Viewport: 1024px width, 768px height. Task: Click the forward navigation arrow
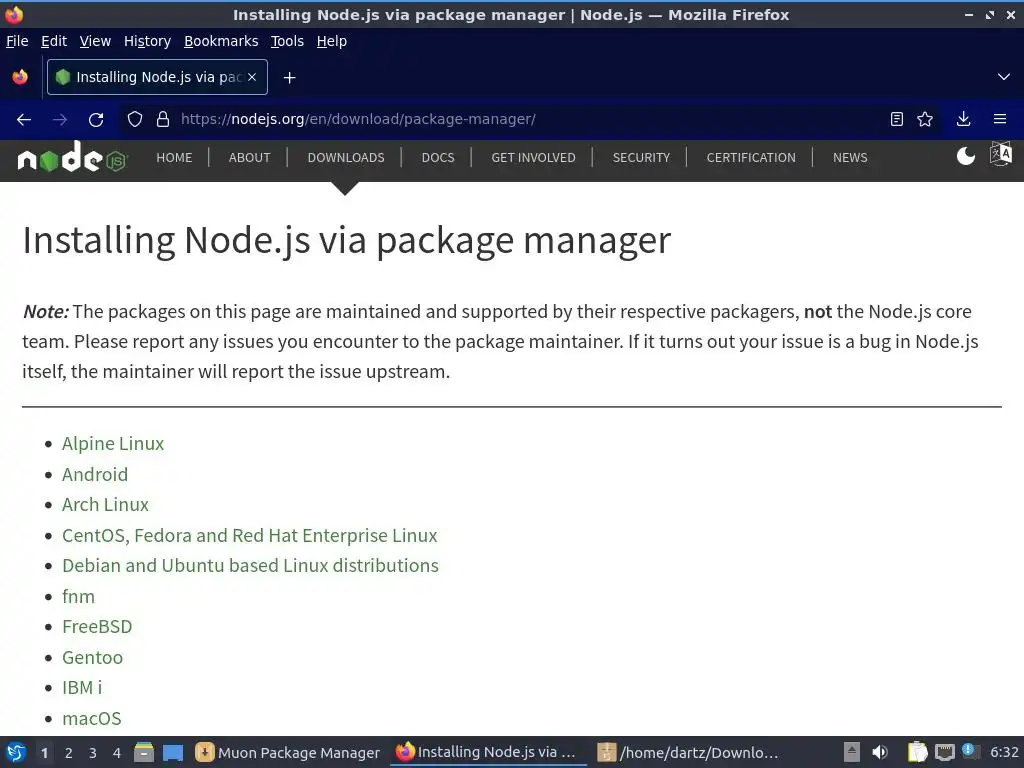pyautogui.click(x=59, y=120)
